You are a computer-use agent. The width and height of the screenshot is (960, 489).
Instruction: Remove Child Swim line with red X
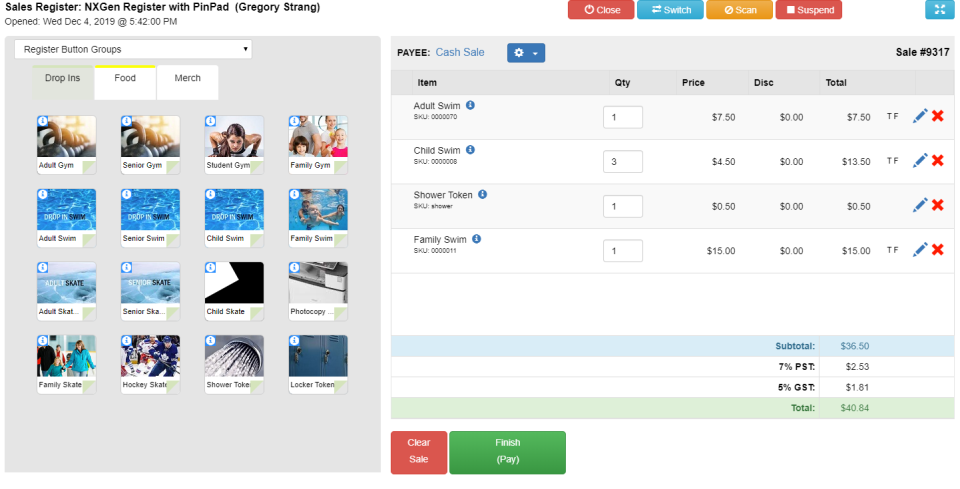coord(937,160)
